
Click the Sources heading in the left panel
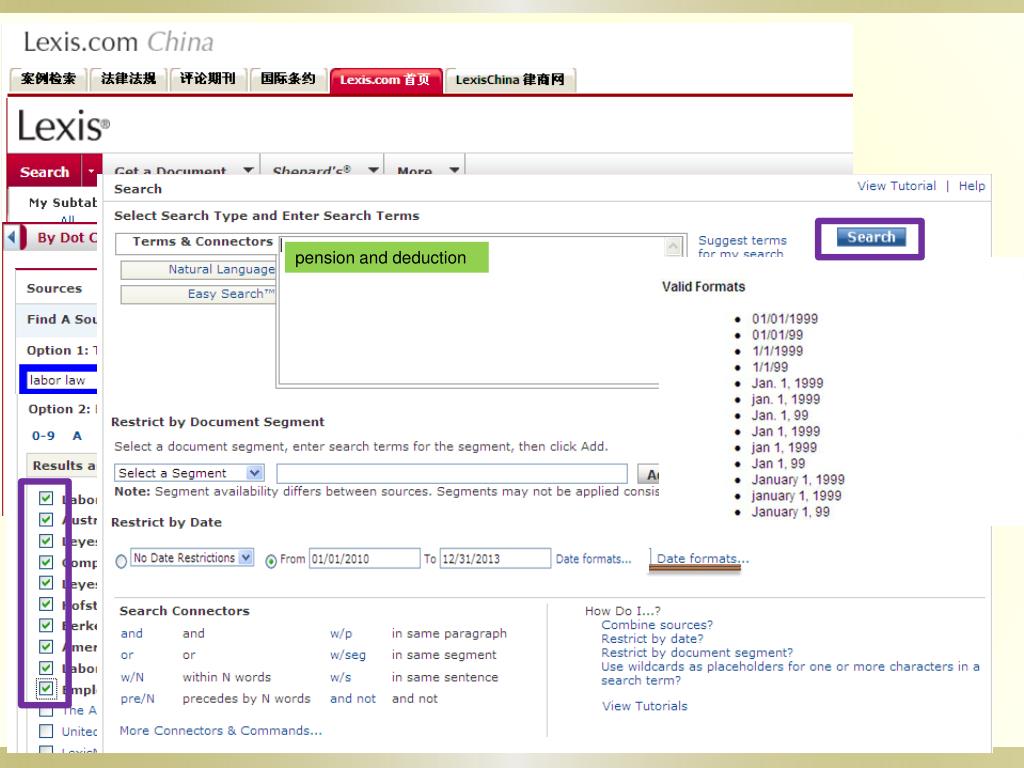pyautogui.click(x=54, y=289)
